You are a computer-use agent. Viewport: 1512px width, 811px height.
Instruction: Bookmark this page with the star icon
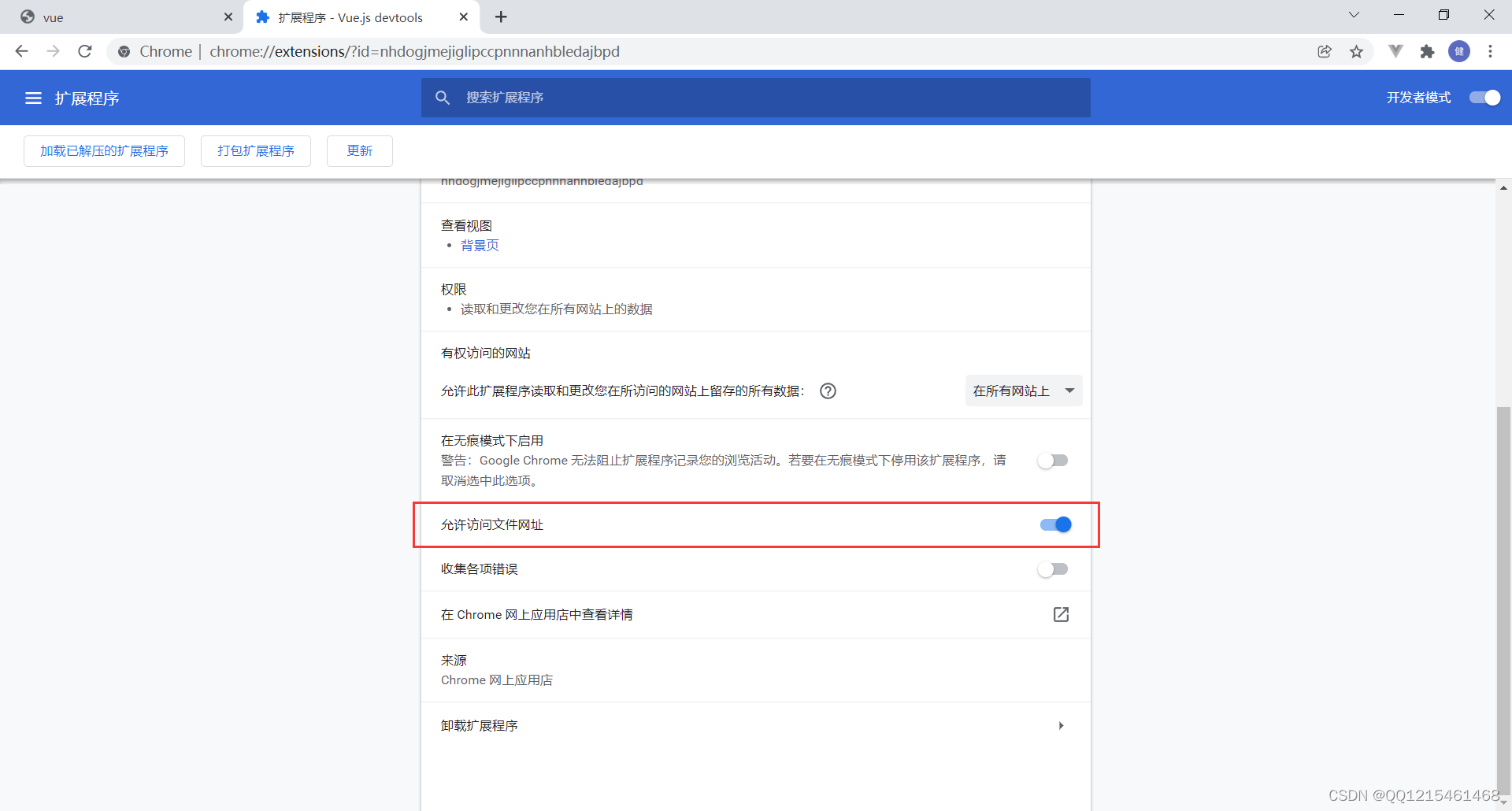tap(1357, 51)
